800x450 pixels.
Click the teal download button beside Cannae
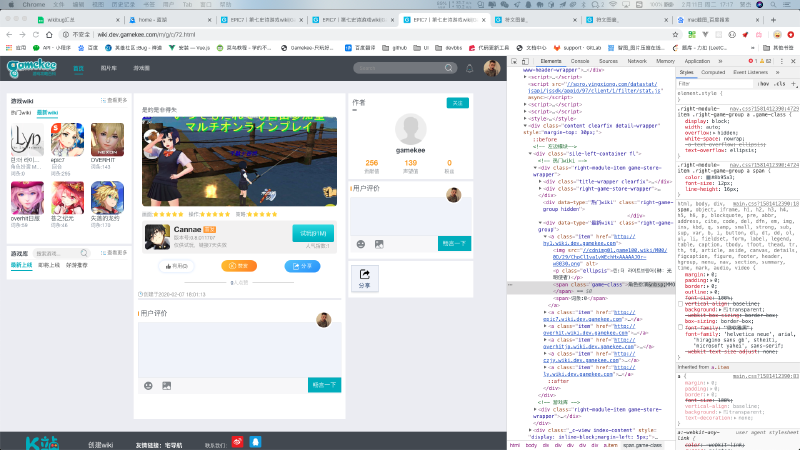tap(313, 233)
